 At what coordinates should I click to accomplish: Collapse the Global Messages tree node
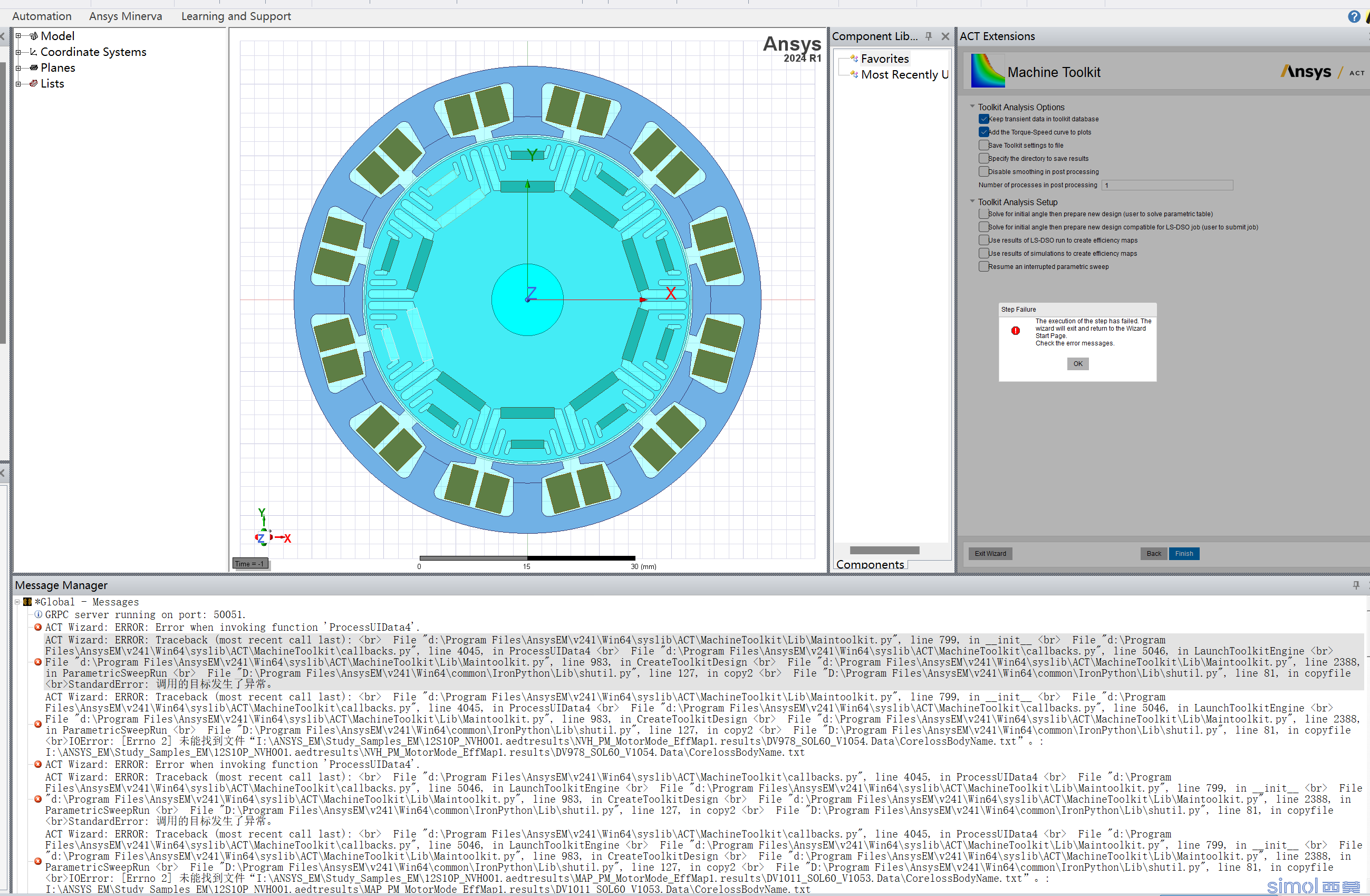pos(17,602)
